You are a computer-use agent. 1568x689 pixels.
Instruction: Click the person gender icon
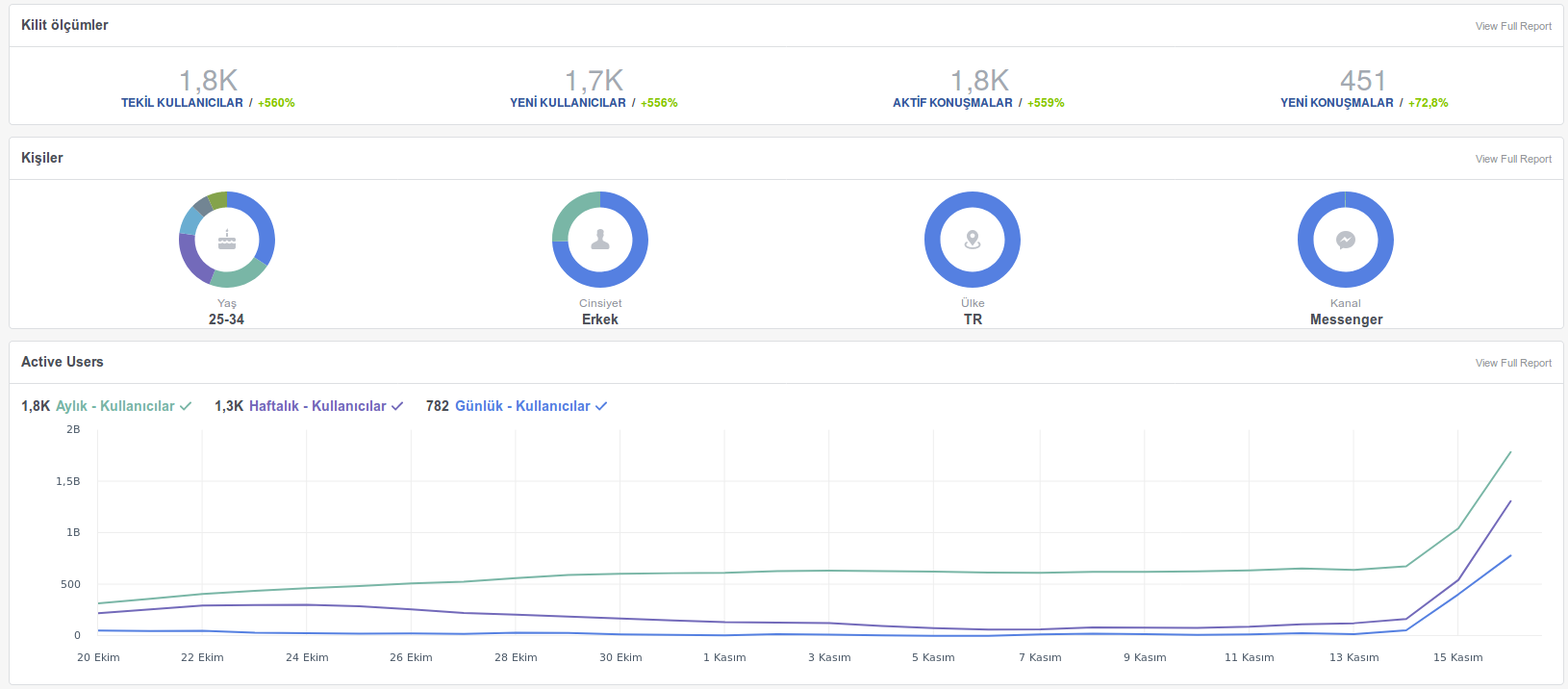click(x=600, y=240)
